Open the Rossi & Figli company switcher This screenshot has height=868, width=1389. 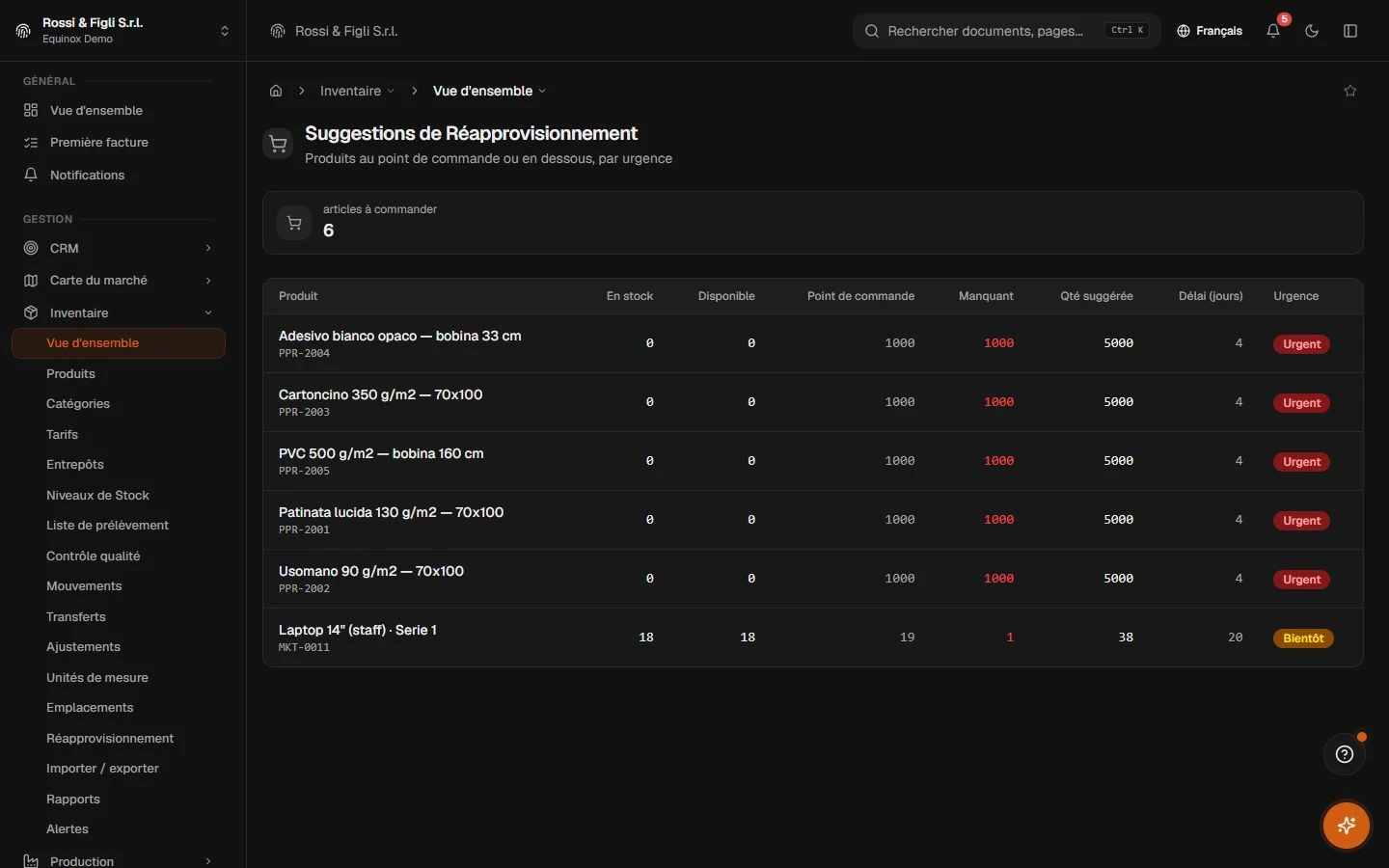[123, 31]
